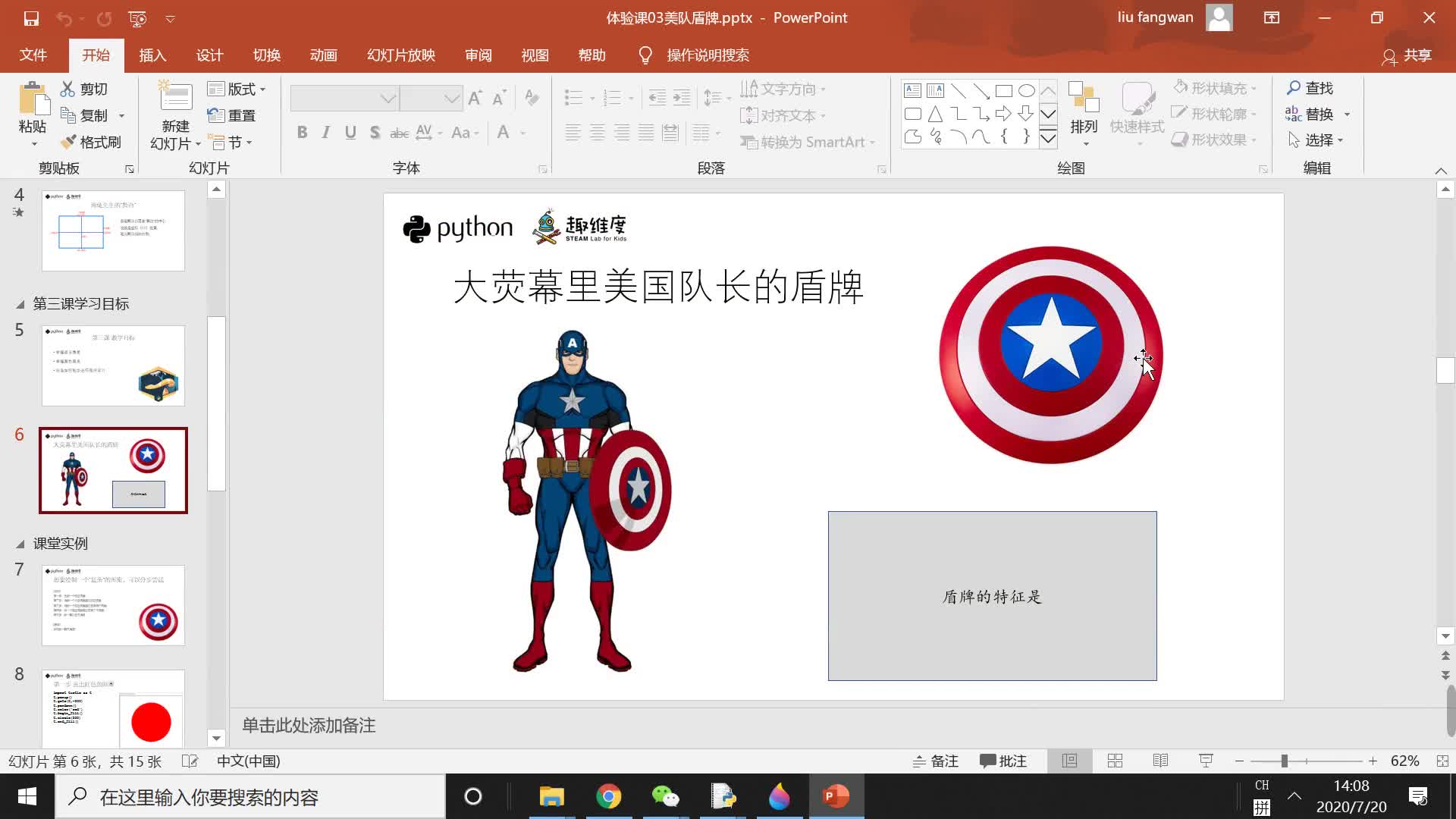Toggle justify text alignment
The width and height of the screenshot is (1456, 819).
tap(646, 133)
